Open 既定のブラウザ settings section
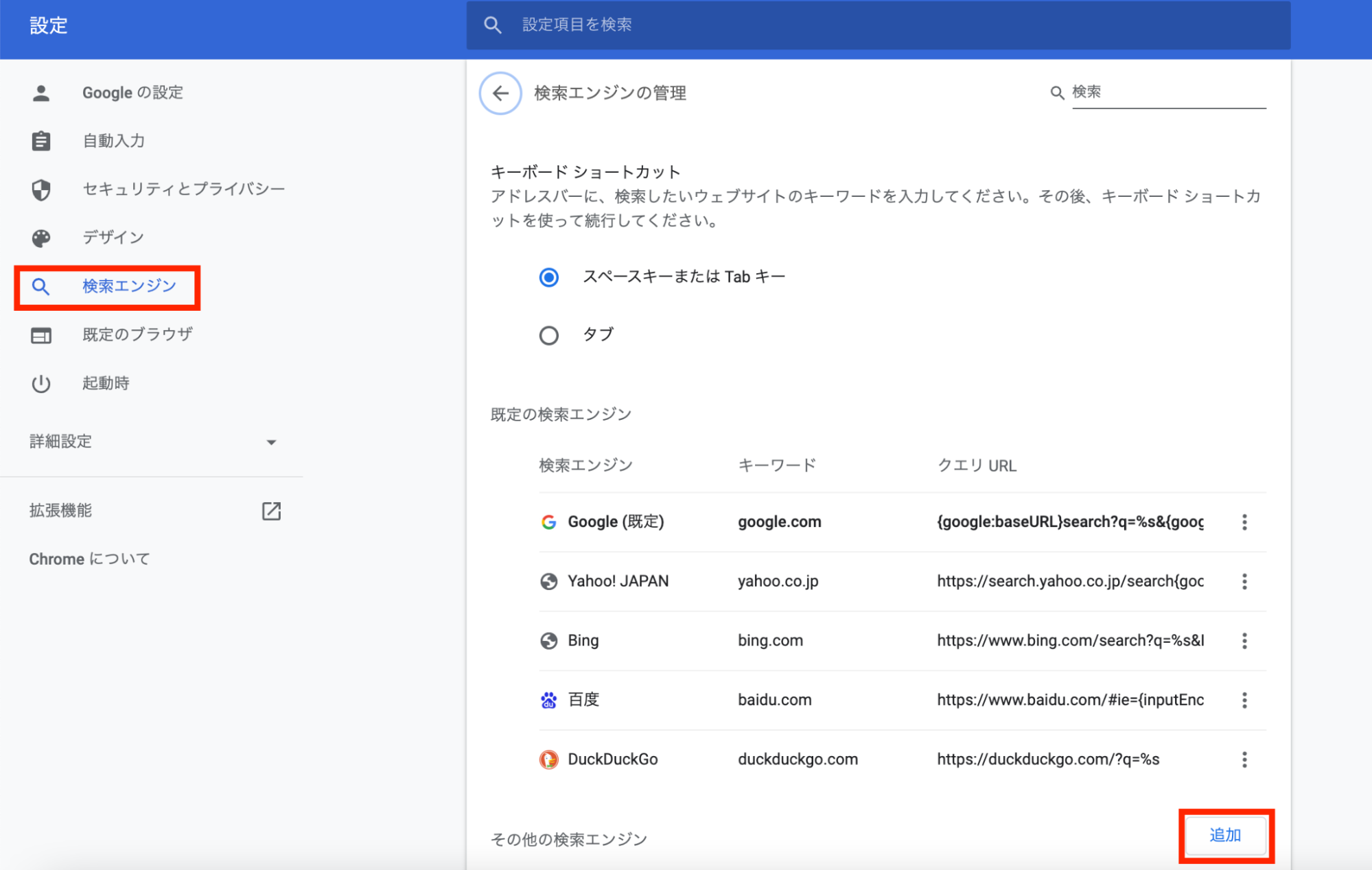 [x=137, y=335]
